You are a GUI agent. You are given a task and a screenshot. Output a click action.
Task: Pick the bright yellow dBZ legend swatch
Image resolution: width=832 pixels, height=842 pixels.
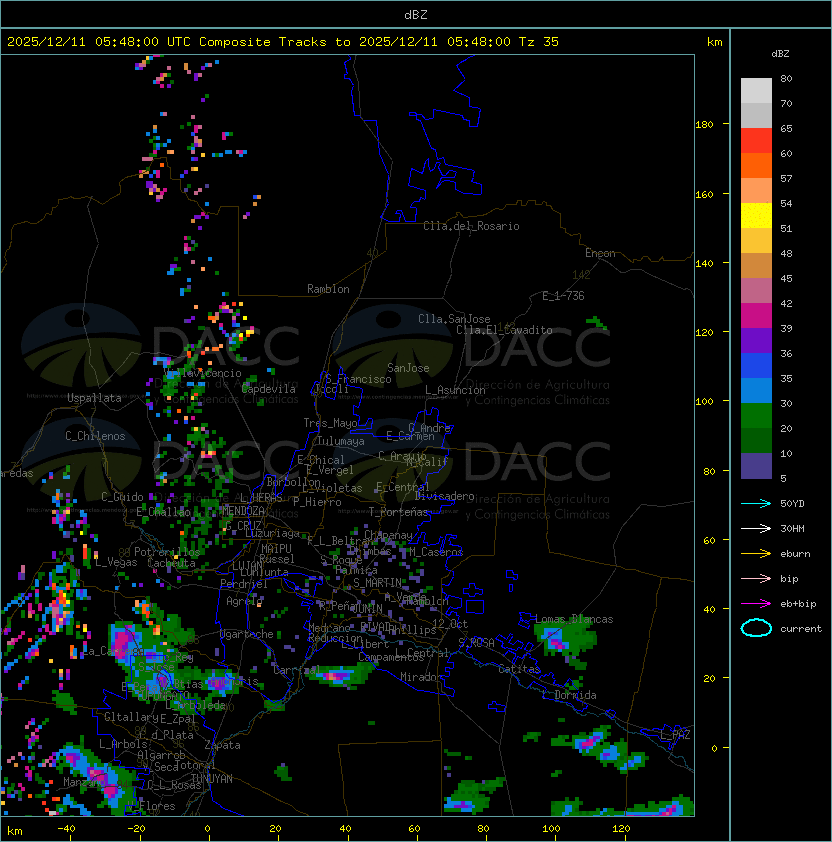pos(756,215)
